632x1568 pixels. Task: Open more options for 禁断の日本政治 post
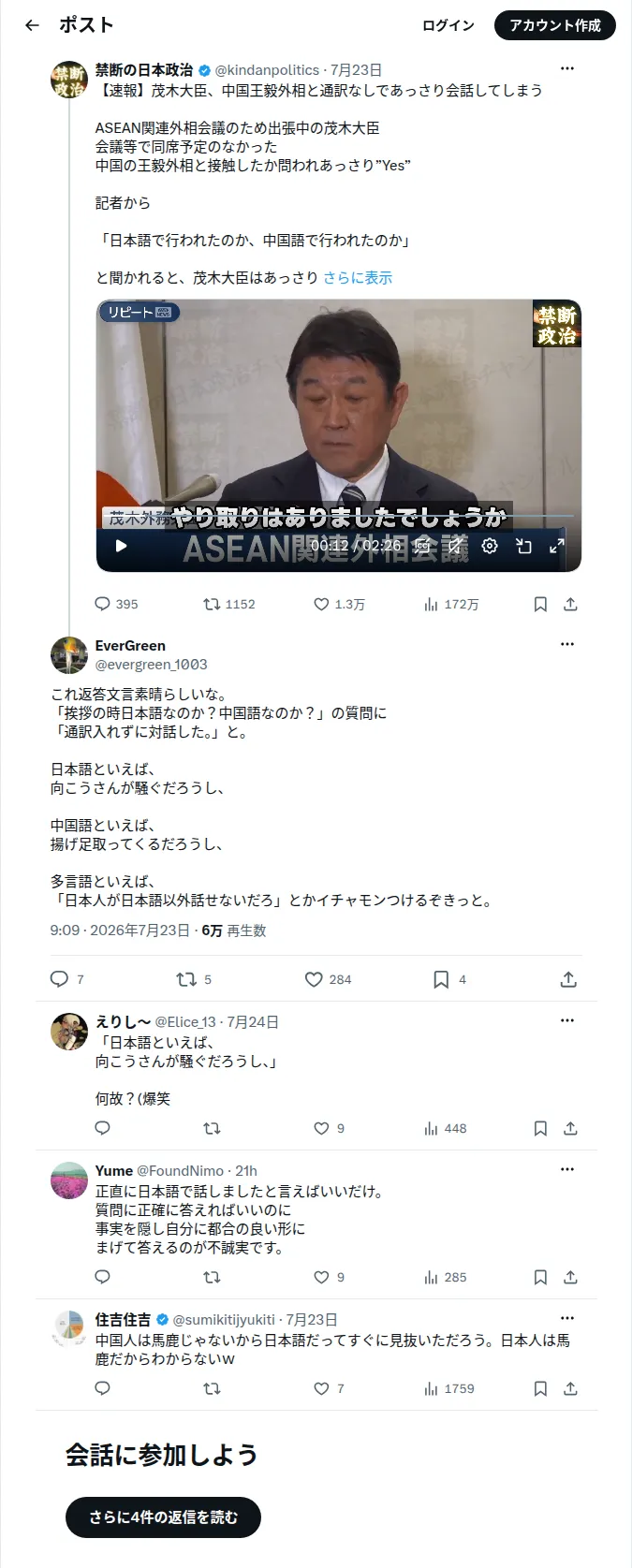[567, 68]
